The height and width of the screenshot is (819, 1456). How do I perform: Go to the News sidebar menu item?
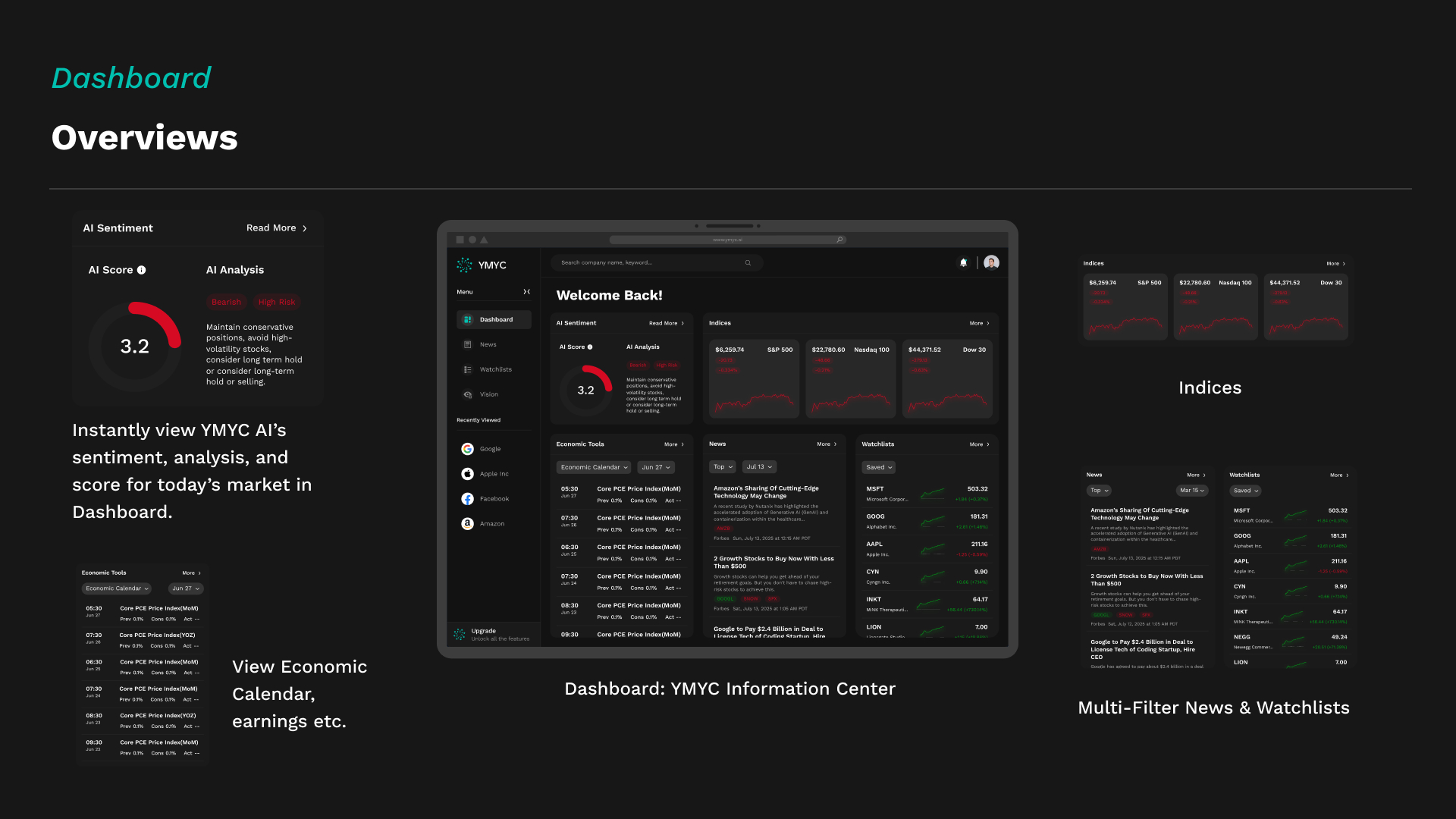pyautogui.click(x=488, y=344)
